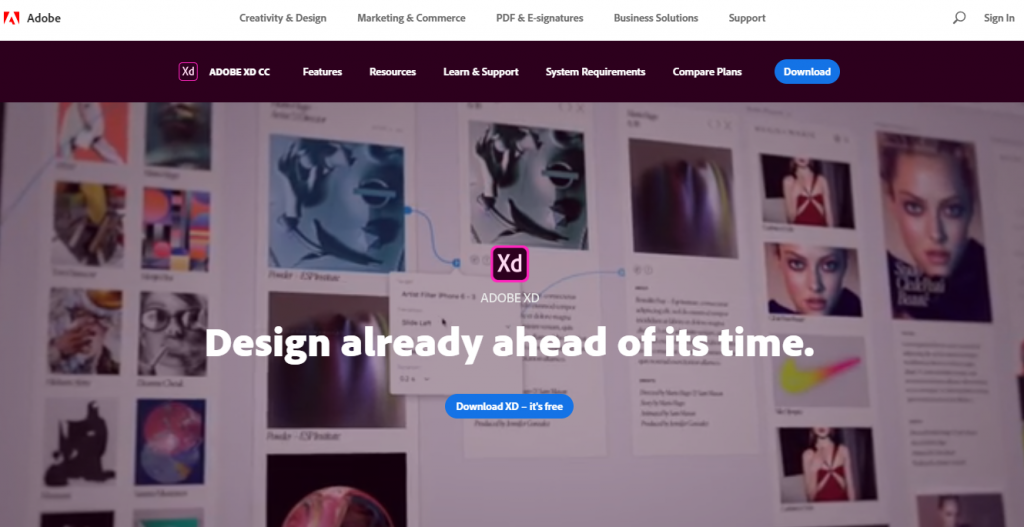Click the blue Download button in navbar

point(807,72)
